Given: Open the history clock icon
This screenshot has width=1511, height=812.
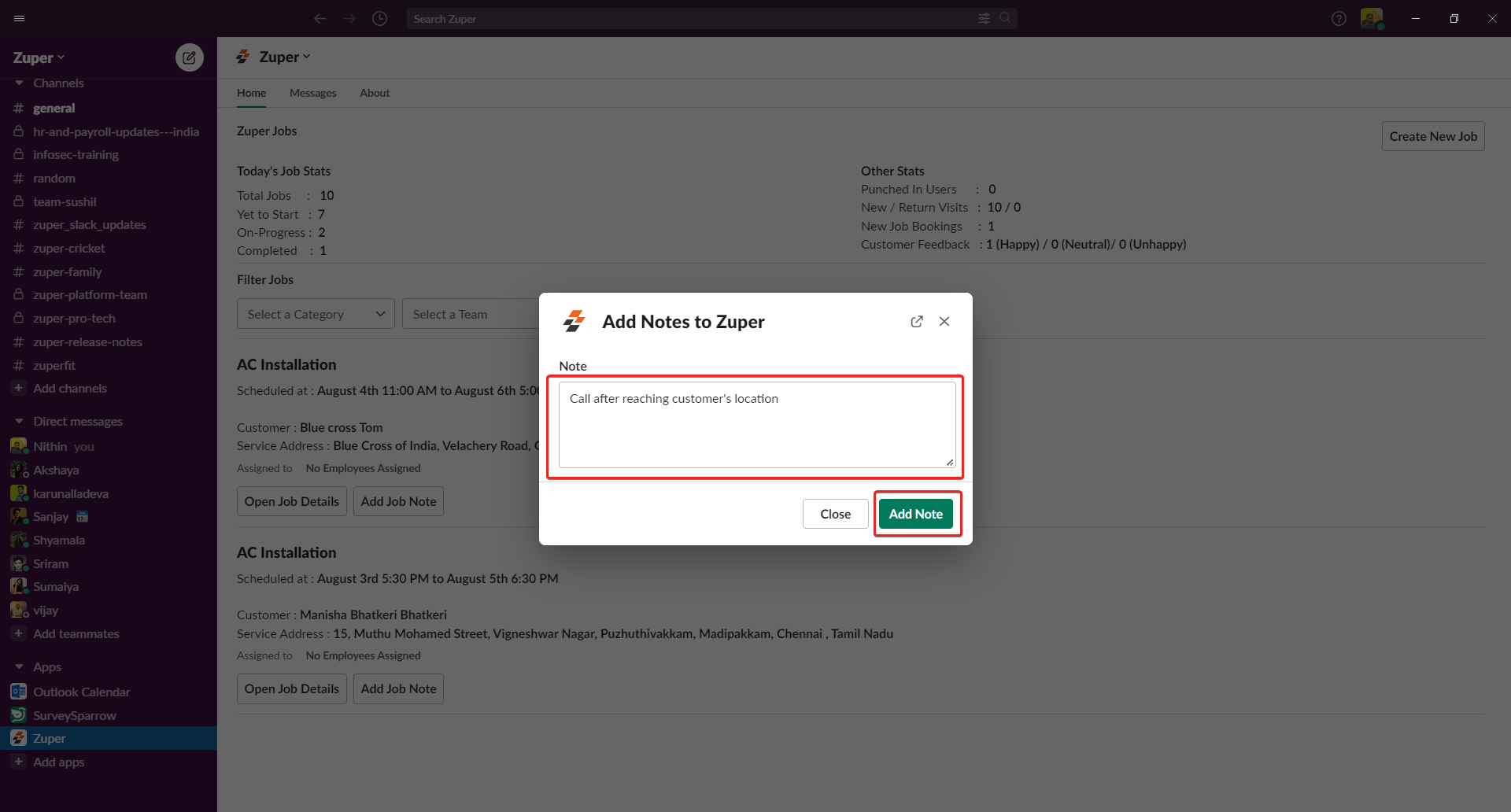Looking at the screenshot, I should [x=379, y=19].
